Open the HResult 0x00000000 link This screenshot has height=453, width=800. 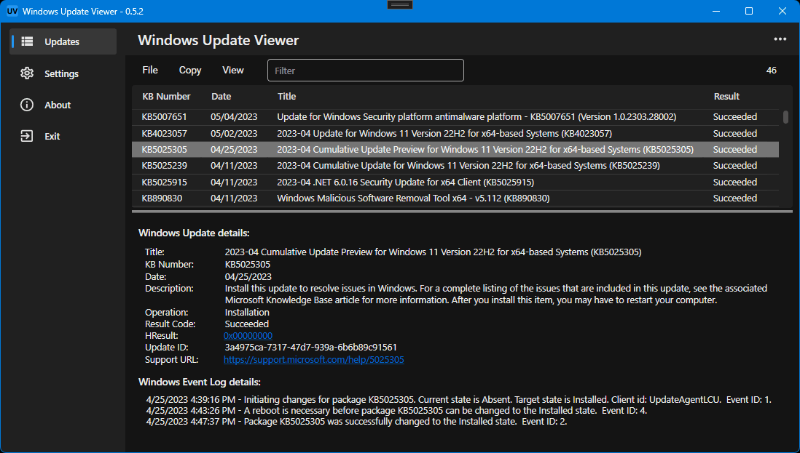pyautogui.click(x=248, y=336)
